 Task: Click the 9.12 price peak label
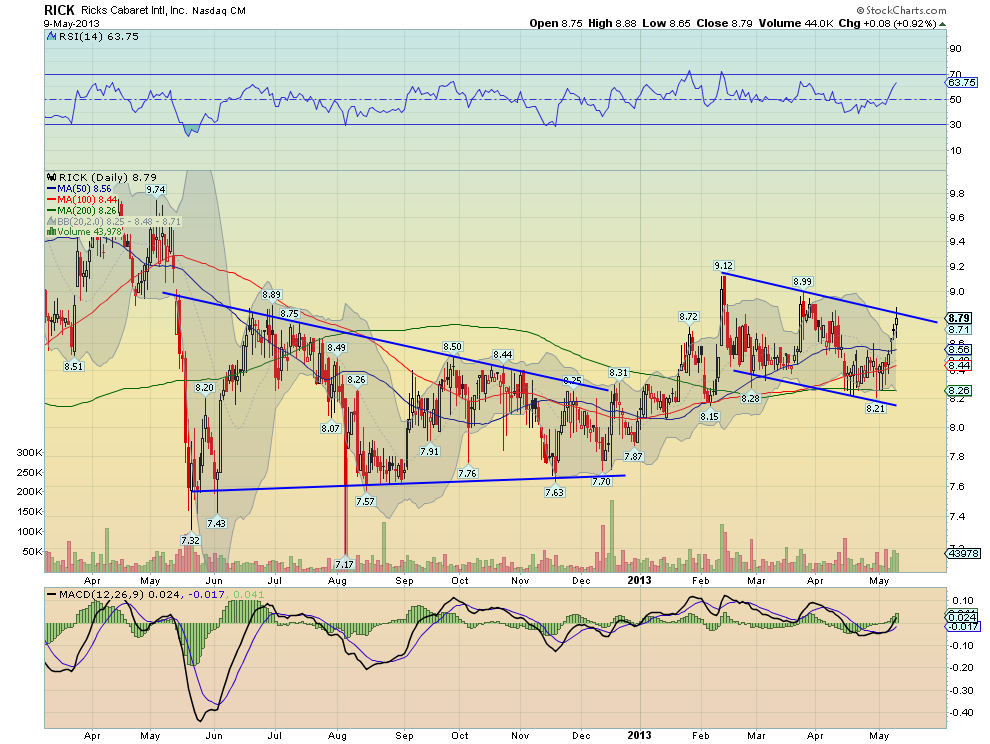[x=724, y=266]
